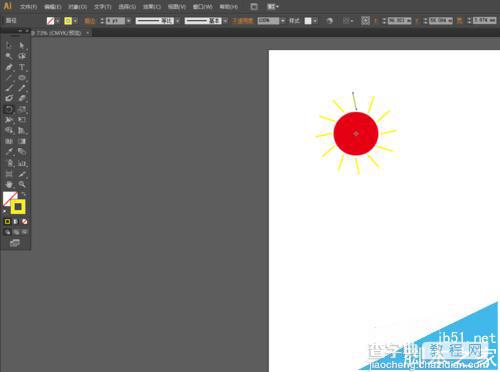
Task: Enable Draw Inside mode
Action: pyautogui.click(x=24, y=232)
